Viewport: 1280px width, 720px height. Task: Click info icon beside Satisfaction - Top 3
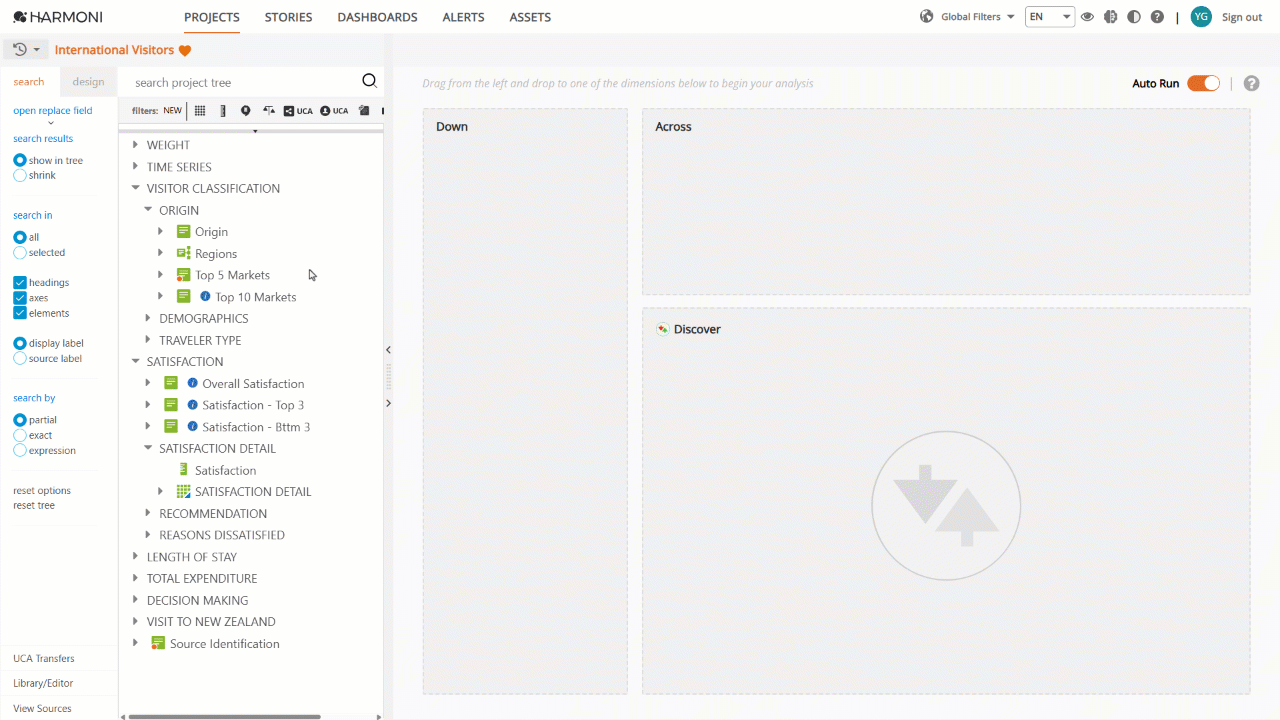click(193, 405)
